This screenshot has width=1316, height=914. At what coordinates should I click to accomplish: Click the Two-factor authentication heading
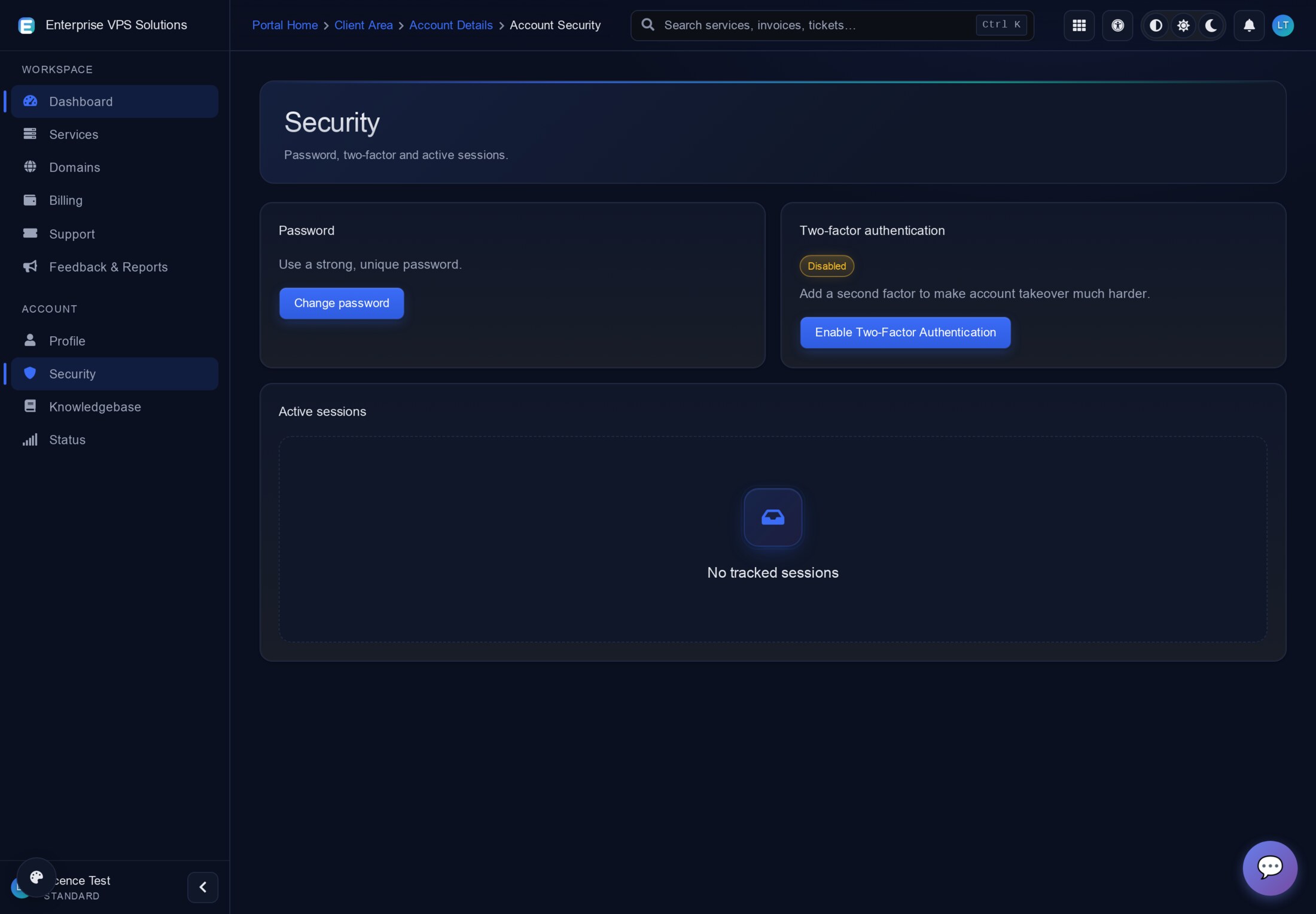[872, 230]
